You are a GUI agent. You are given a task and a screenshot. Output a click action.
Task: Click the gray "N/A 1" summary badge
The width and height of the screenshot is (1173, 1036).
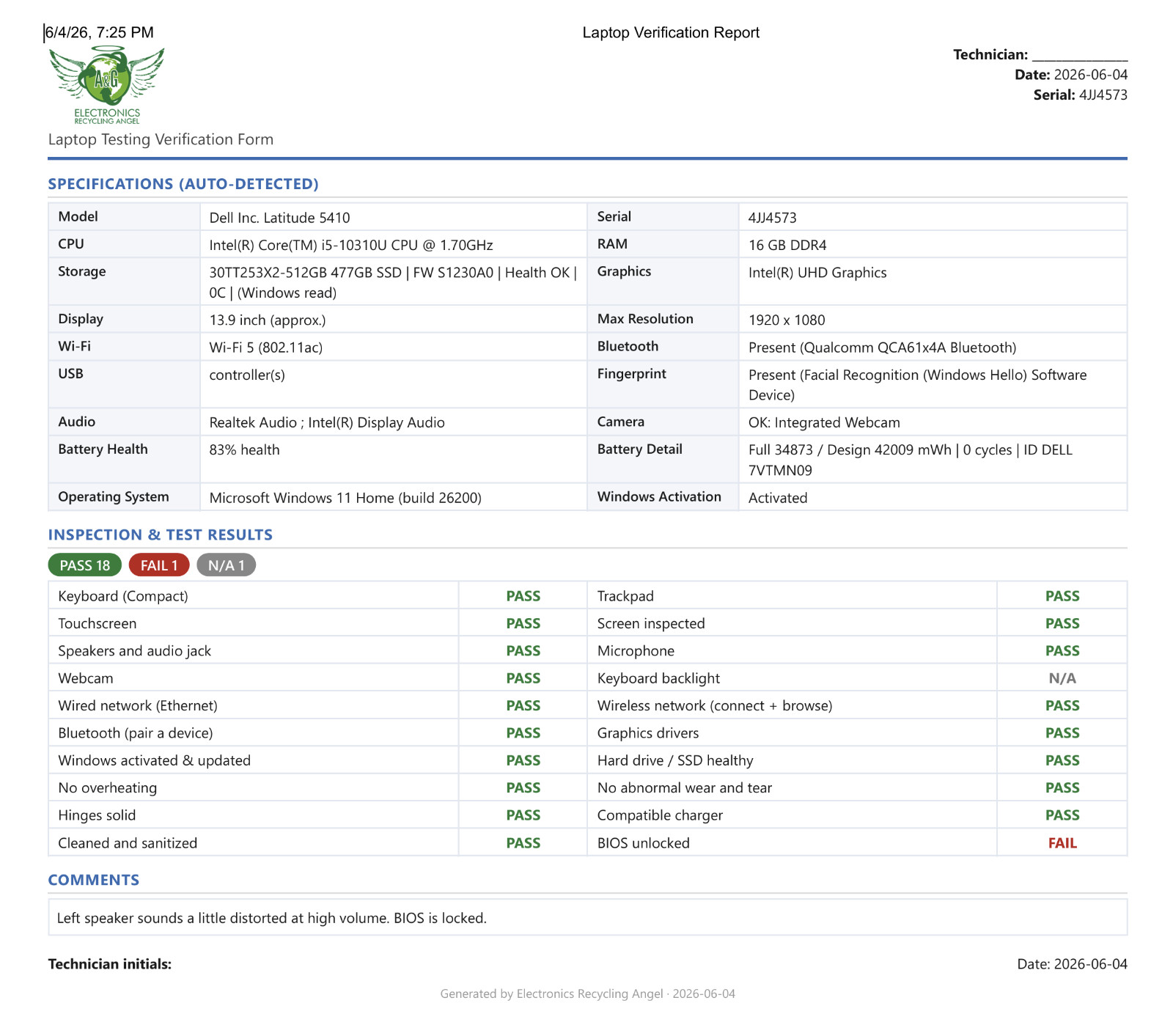pos(226,565)
